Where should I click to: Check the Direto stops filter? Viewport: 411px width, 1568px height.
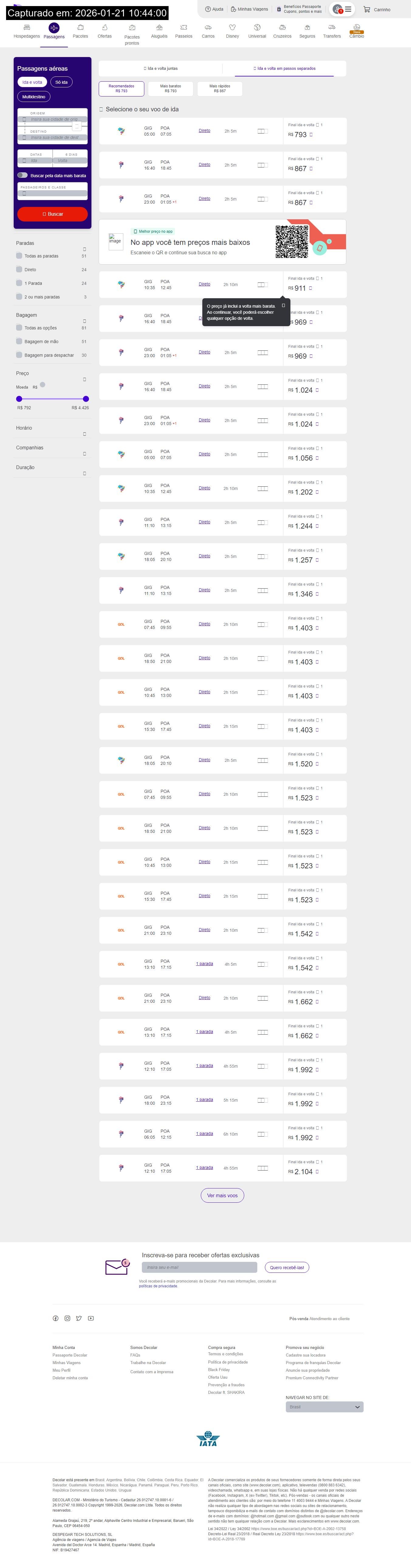[x=19, y=270]
